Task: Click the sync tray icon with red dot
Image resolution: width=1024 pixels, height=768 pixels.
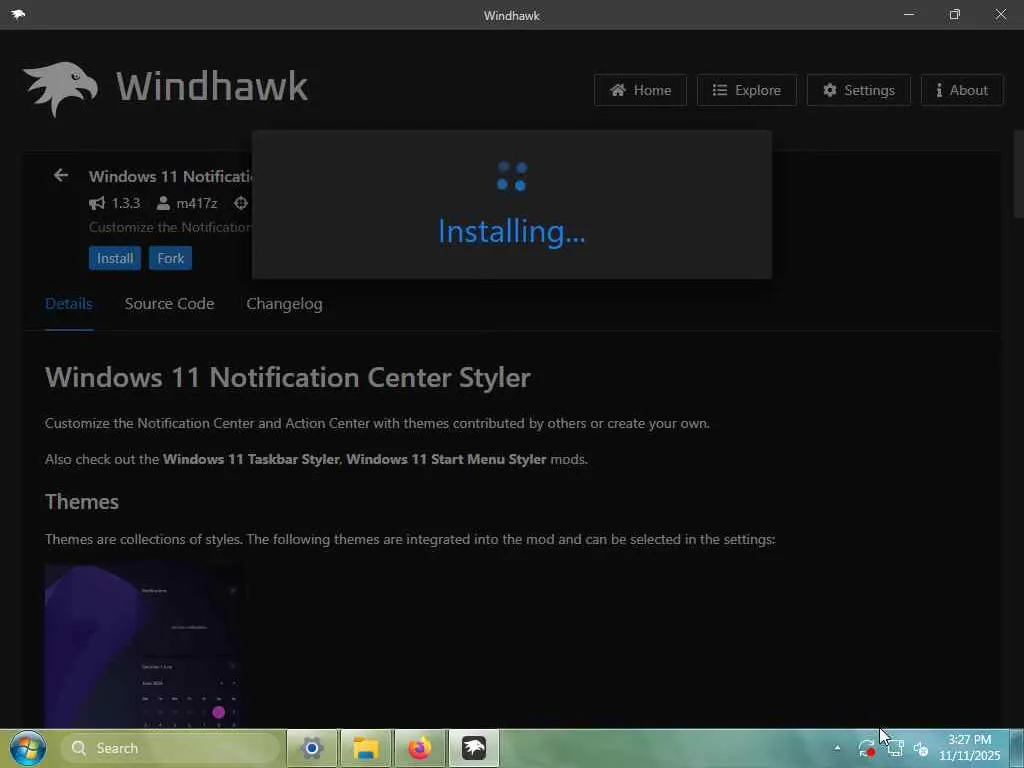Action: click(x=867, y=748)
